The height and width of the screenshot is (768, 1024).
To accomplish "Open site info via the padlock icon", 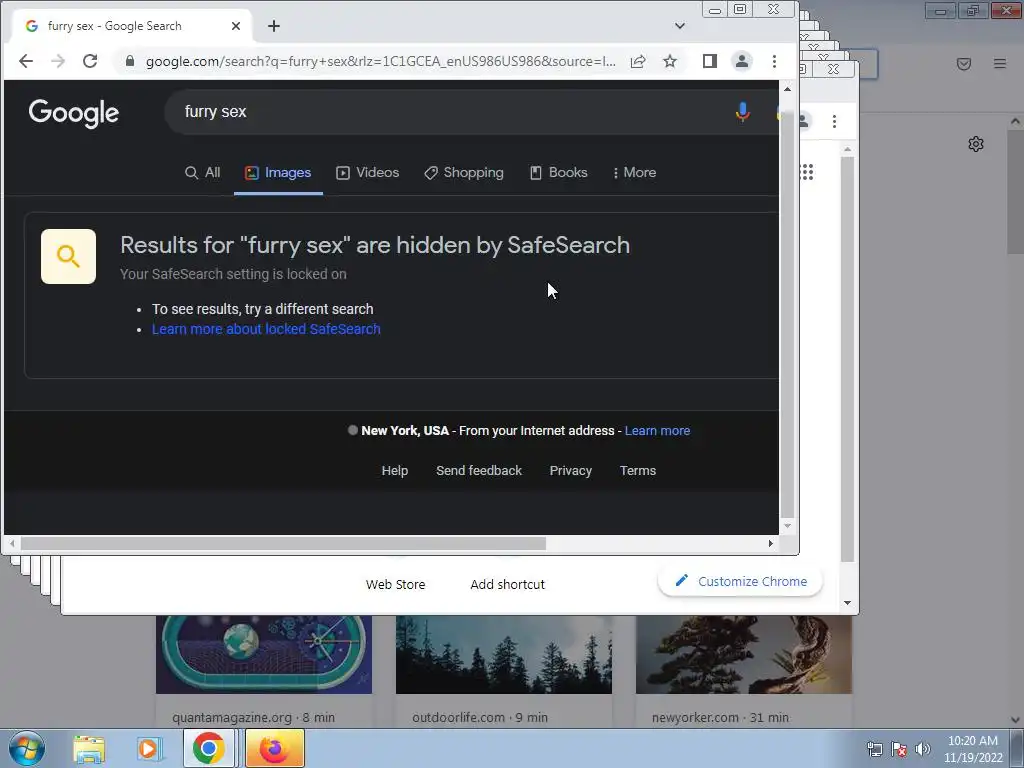I will pyautogui.click(x=129, y=61).
